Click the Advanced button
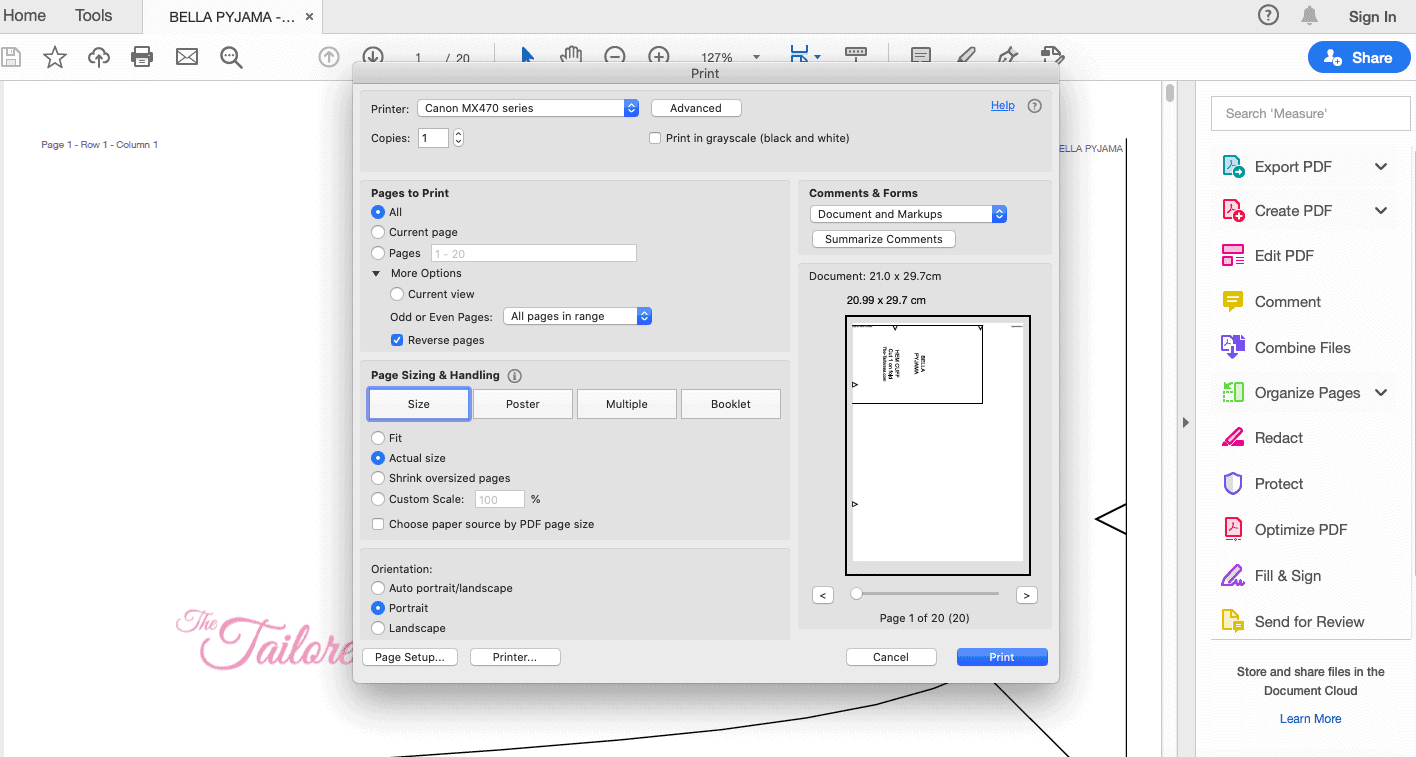This screenshot has width=1416, height=757. (696, 108)
